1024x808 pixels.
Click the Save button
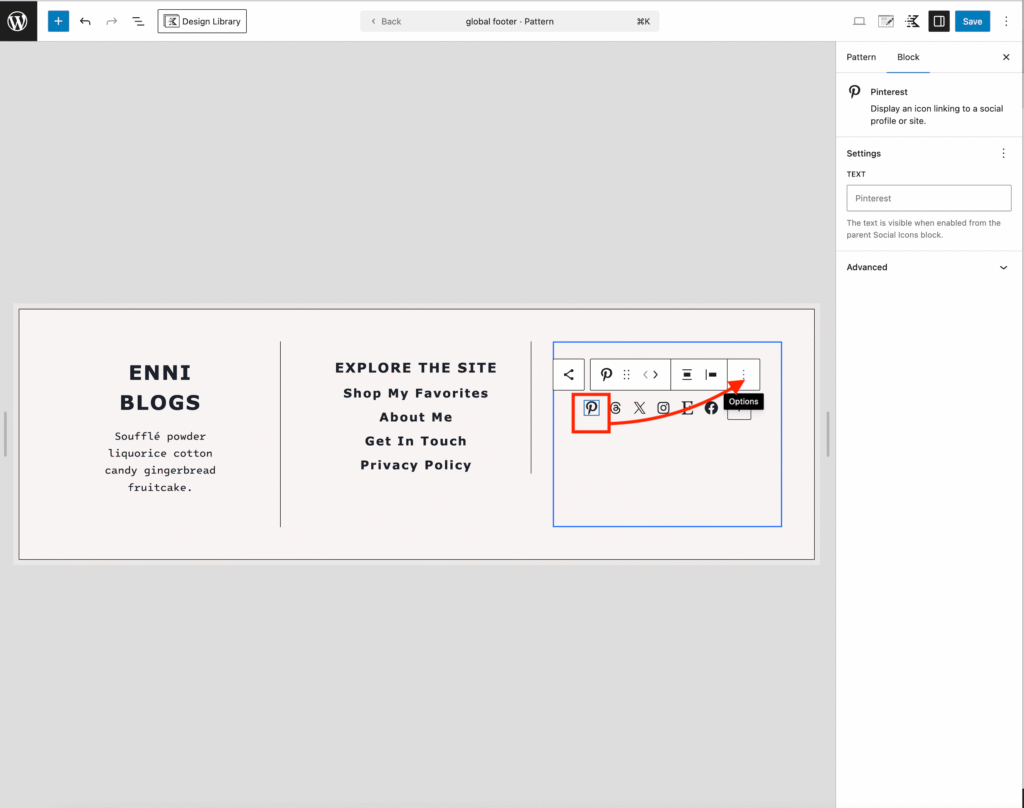[972, 21]
